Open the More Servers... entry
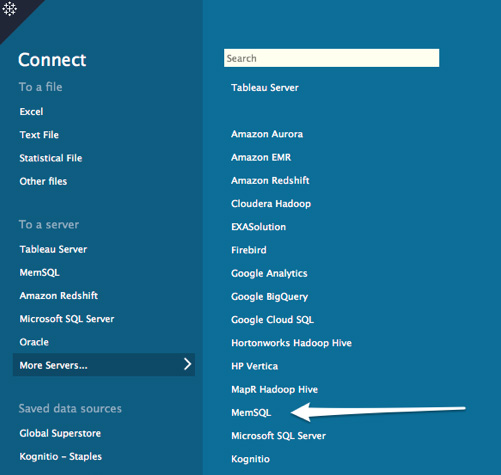The image size is (501, 475). (x=104, y=365)
